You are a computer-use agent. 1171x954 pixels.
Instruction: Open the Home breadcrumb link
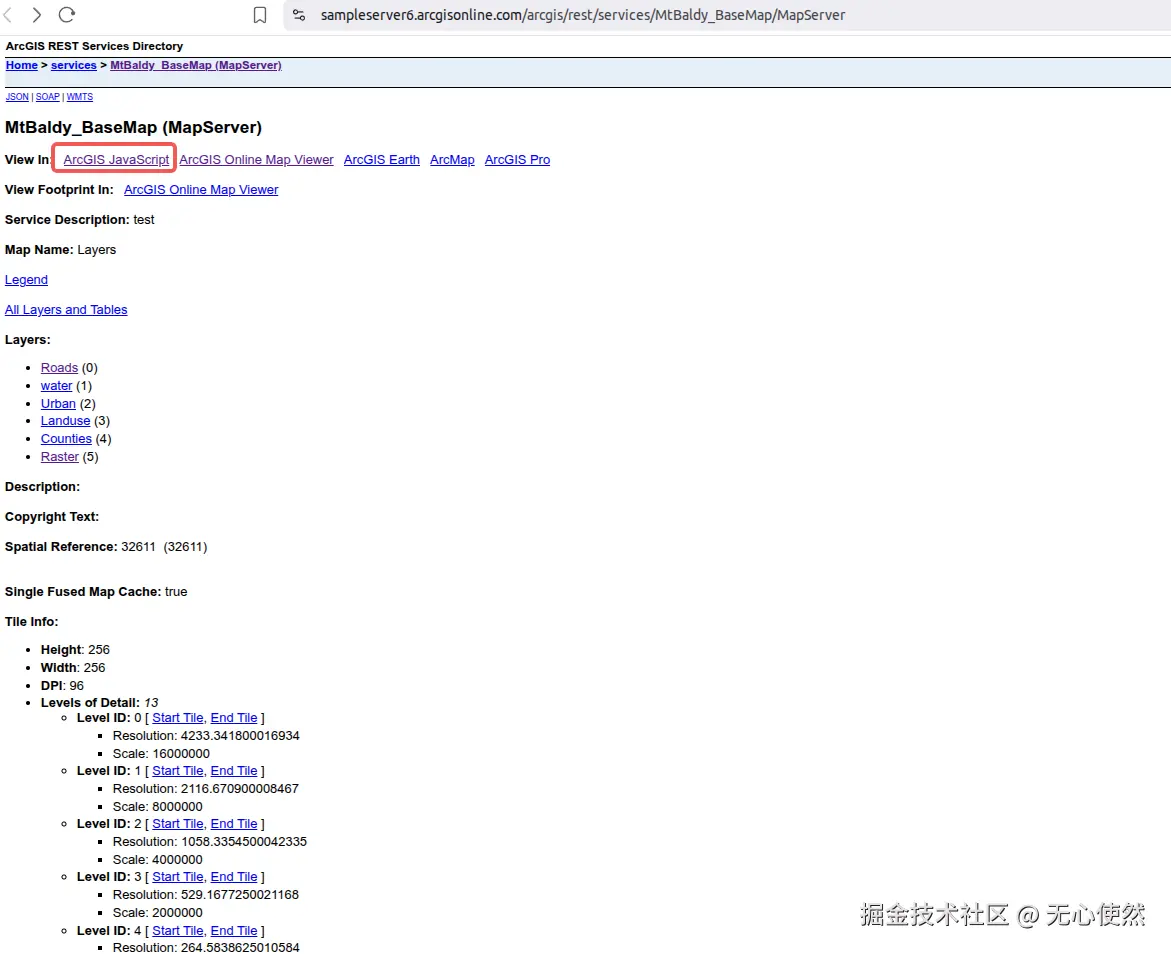[22, 65]
